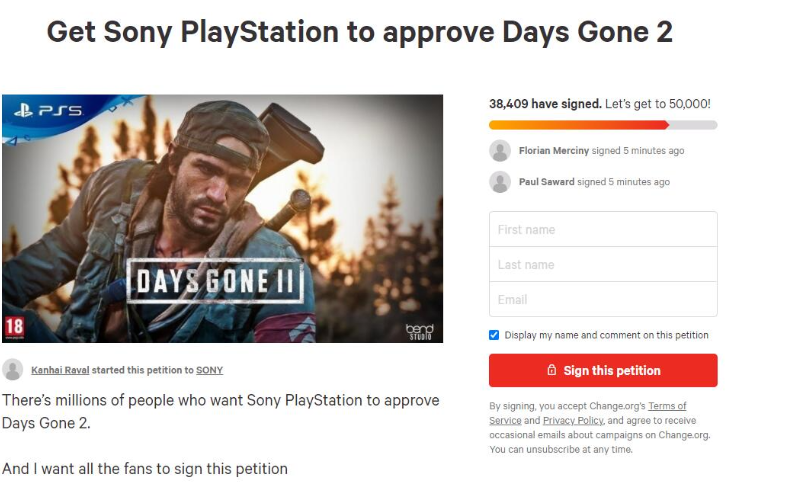Click Paul Saward's avatar icon
This screenshot has height=500, width=788.
[x=500, y=182]
